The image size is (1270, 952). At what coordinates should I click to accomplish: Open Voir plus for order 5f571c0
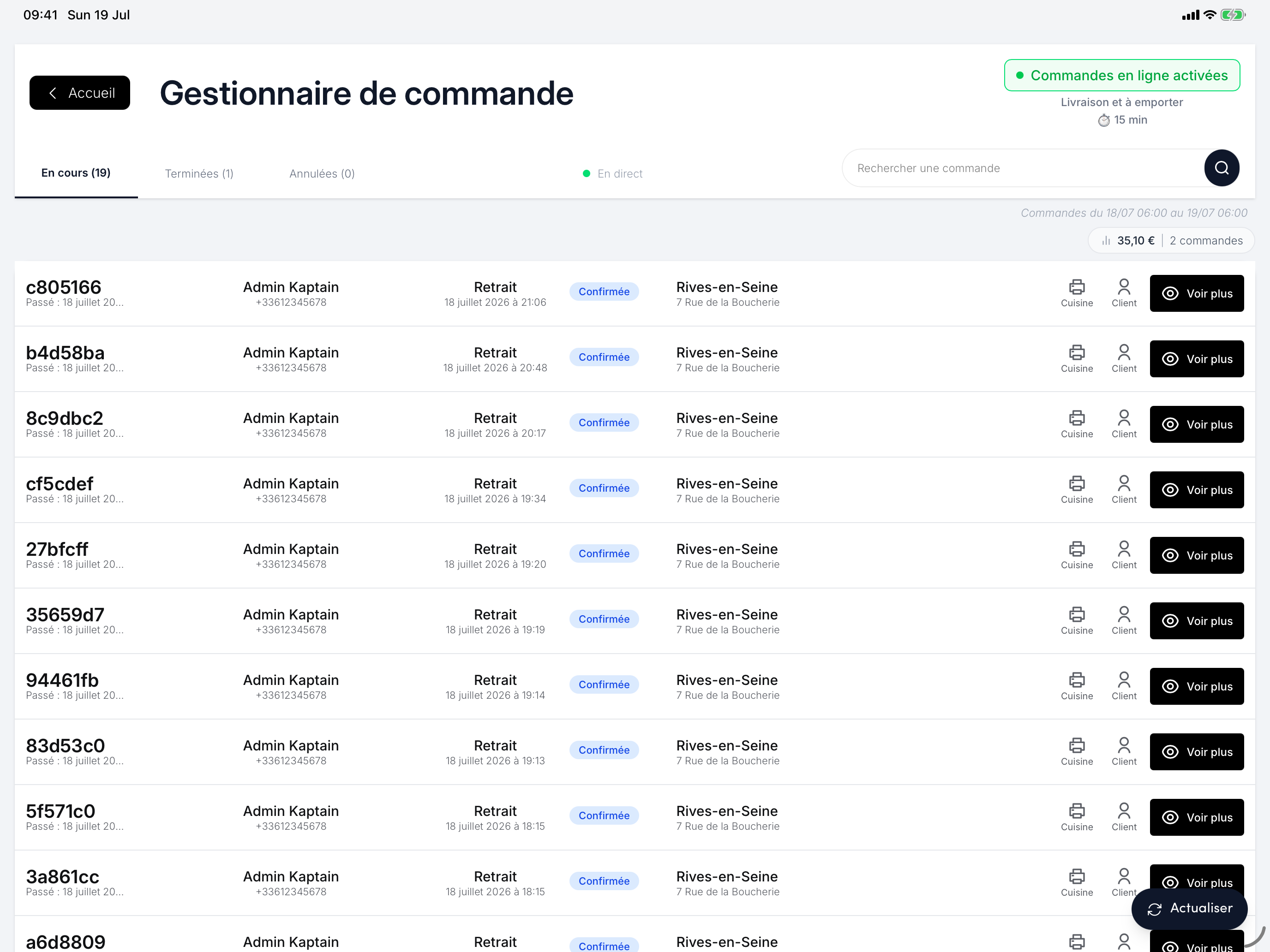(x=1197, y=816)
